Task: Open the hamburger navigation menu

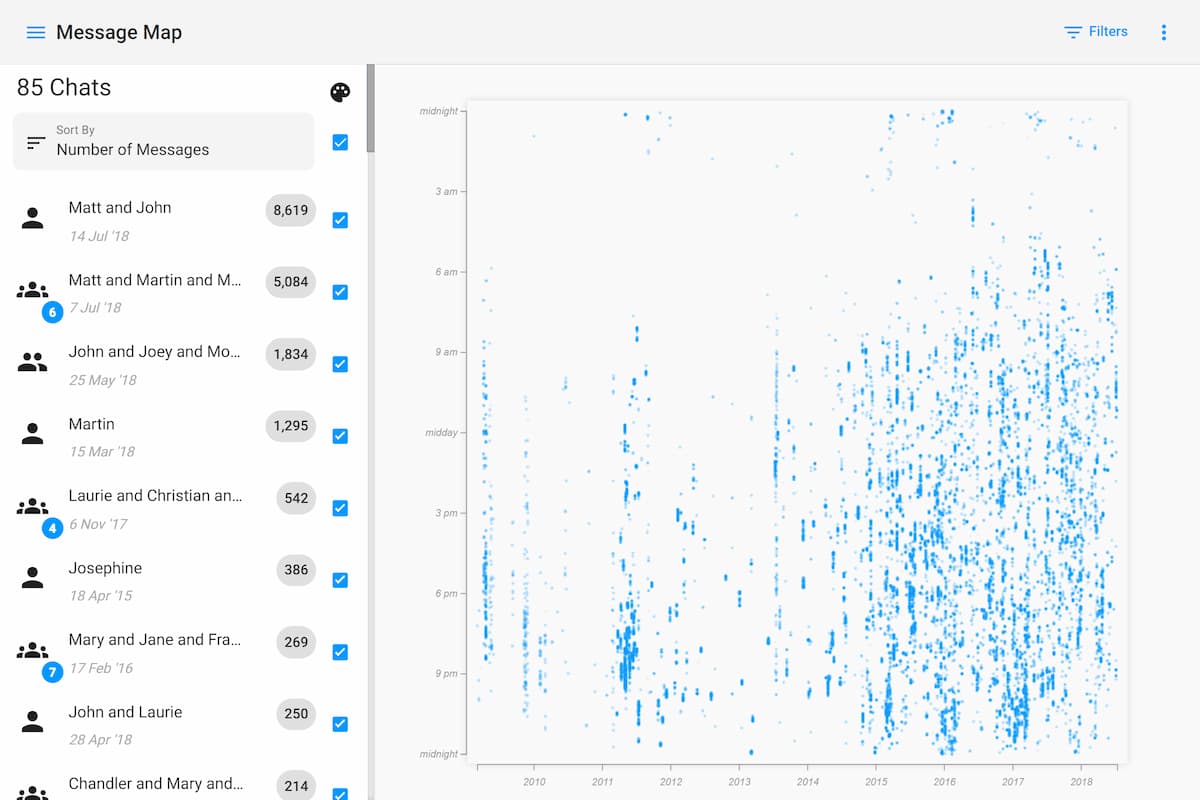Action: (x=36, y=32)
